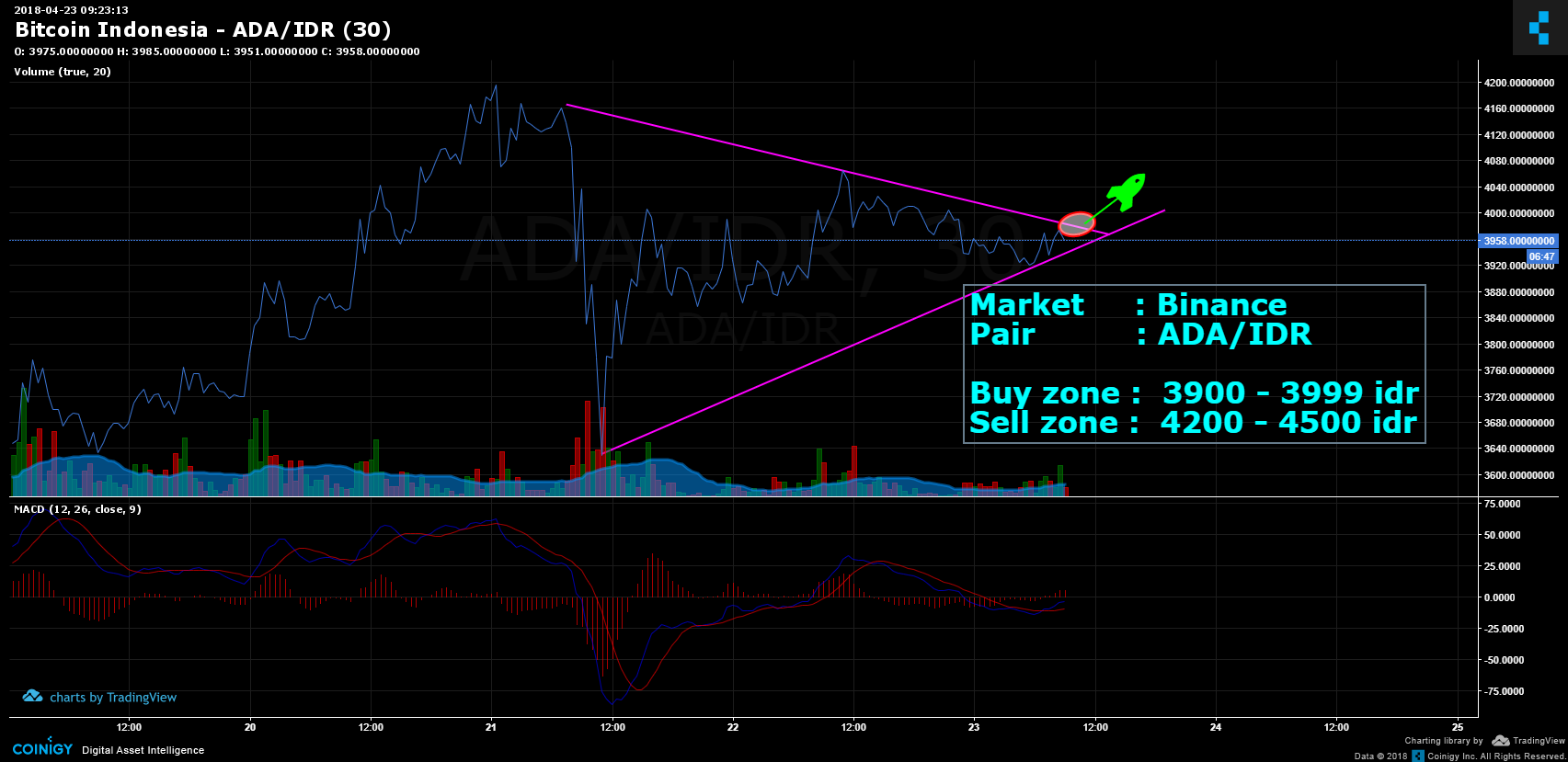
Task: Click the high value 'H: 3985.00000000'
Action: [166, 51]
